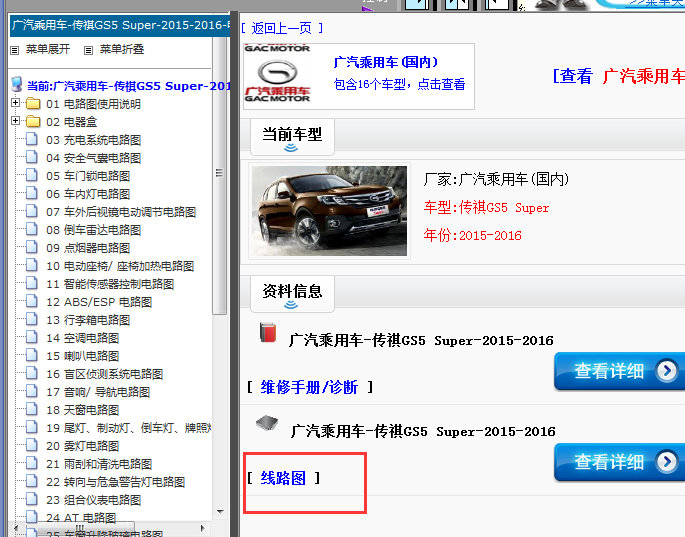Open 20 雾灯电路图
Image resolution: width=685 pixels, height=537 pixels.
83,446
